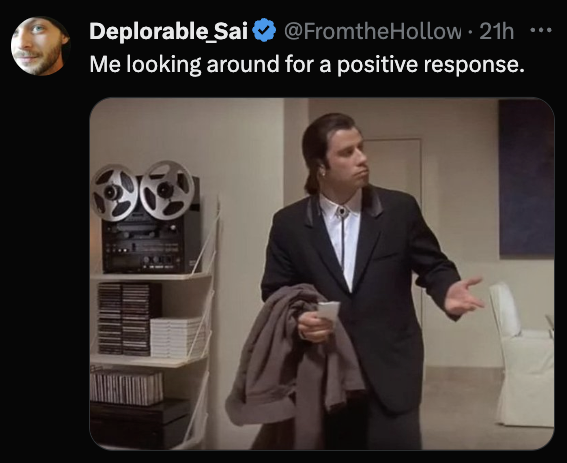Image resolution: width=567 pixels, height=463 pixels.
Task: Click the white paper note in his hand
Action: point(328,311)
